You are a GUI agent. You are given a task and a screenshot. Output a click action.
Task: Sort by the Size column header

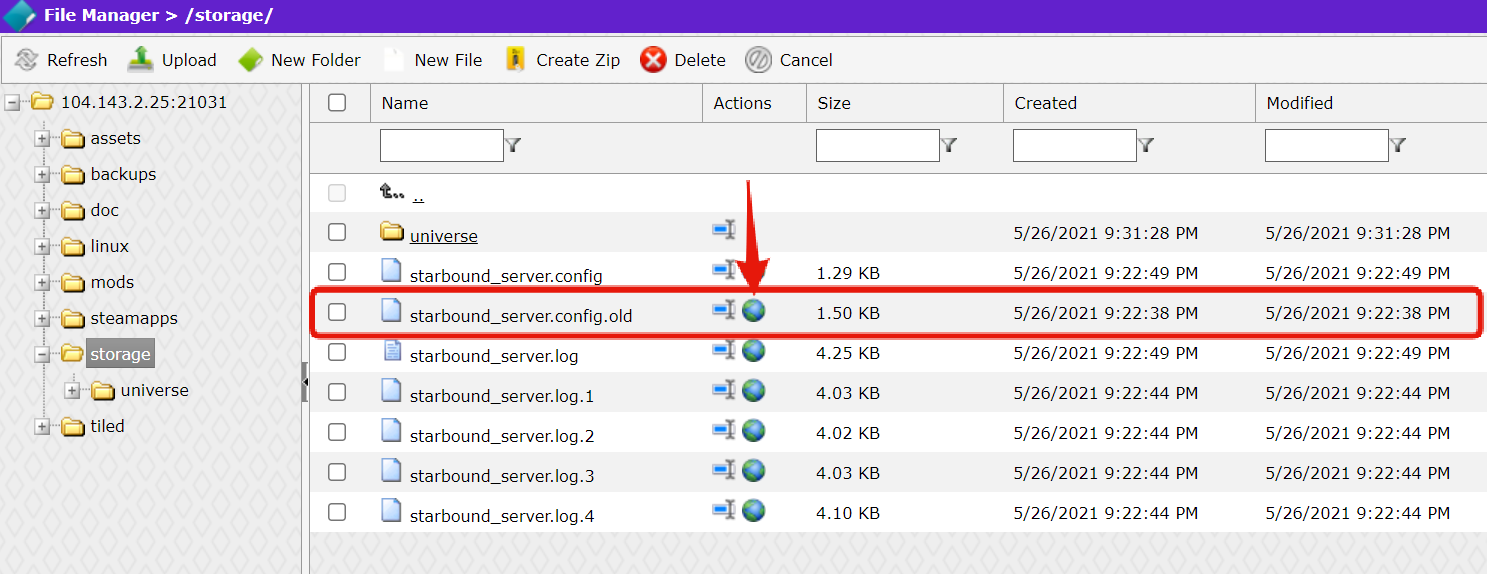click(834, 103)
